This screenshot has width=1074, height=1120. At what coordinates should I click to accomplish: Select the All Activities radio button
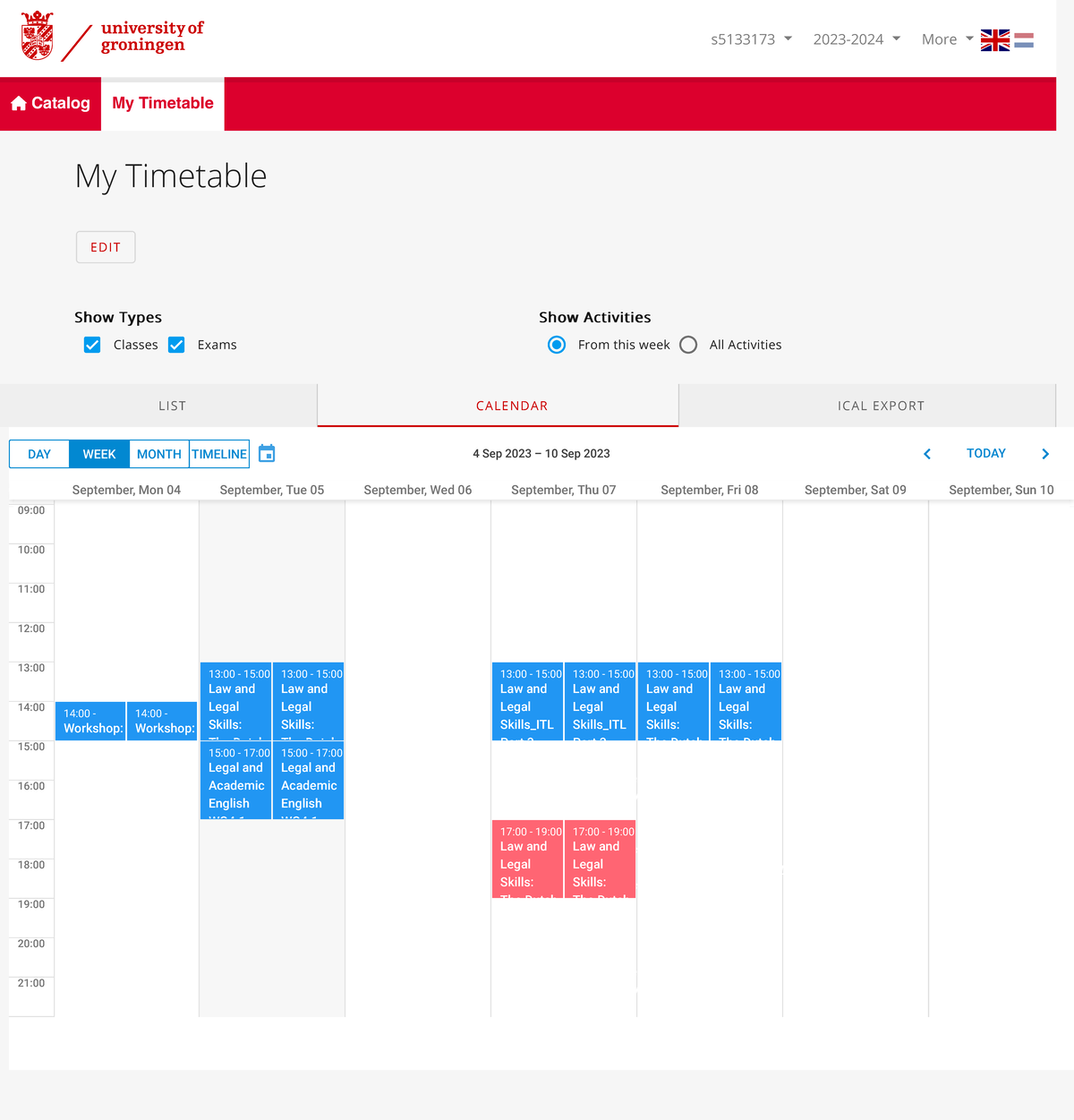687,344
